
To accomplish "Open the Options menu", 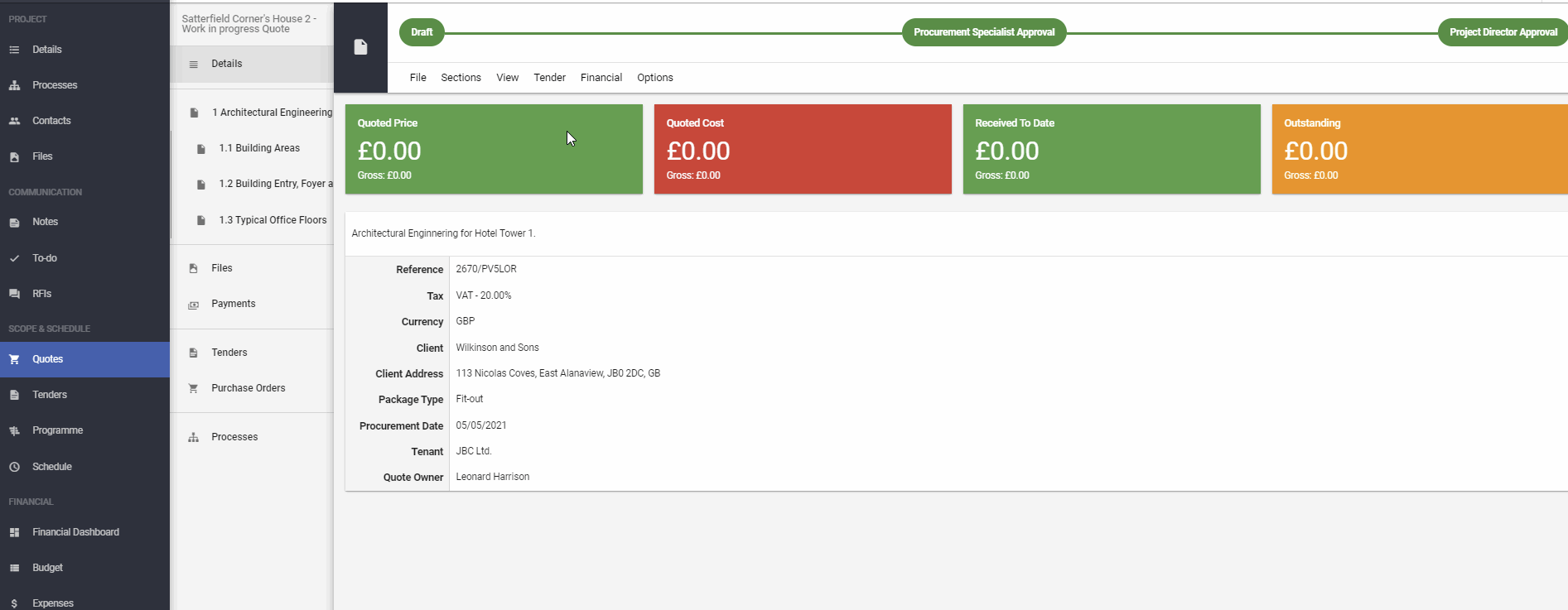I will pos(654,78).
